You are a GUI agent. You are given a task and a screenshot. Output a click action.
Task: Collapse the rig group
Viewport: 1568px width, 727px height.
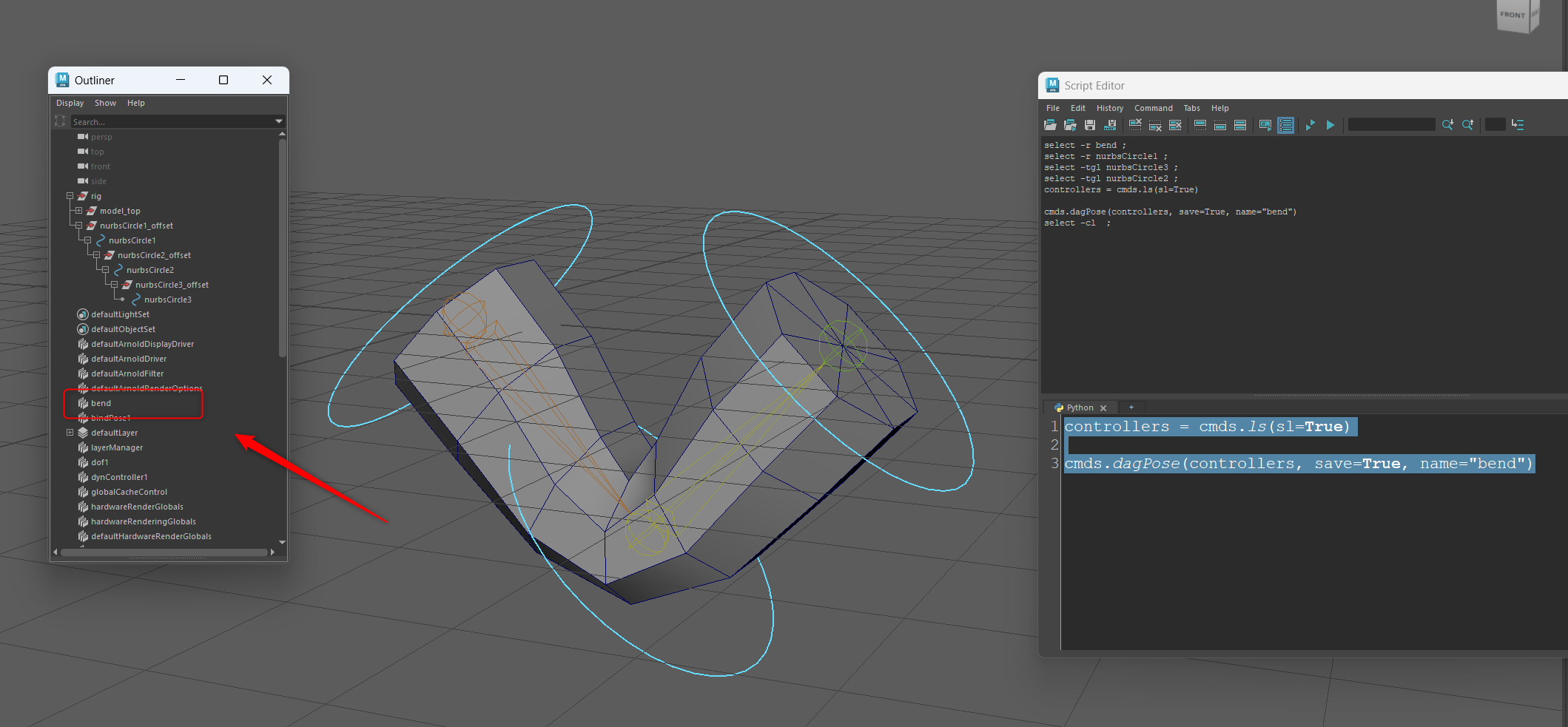tap(70, 196)
